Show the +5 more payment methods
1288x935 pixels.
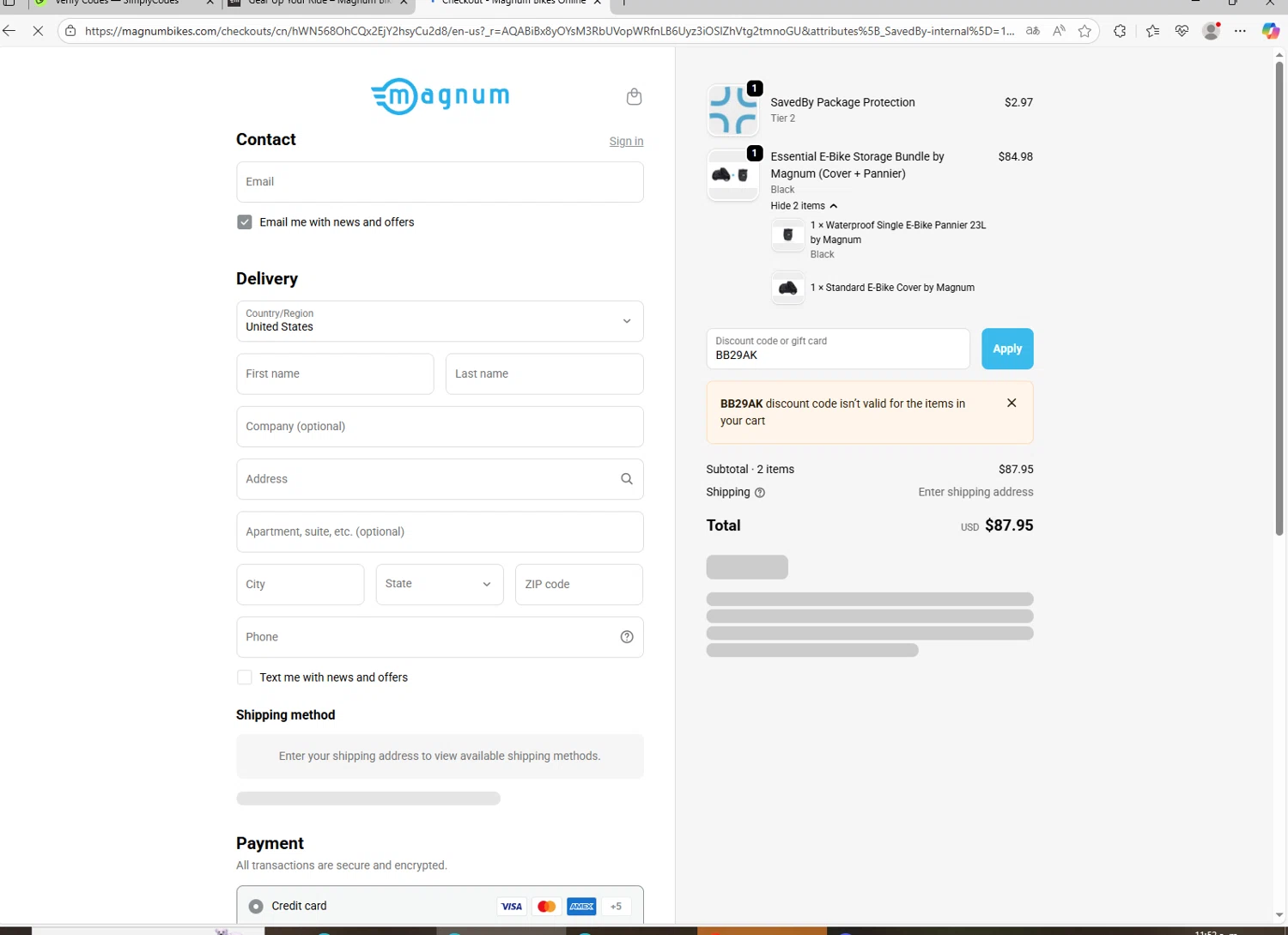point(616,906)
